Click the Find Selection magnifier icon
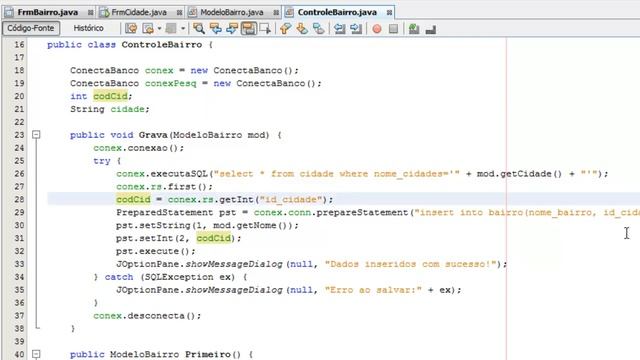The width and height of the screenshot is (640, 360). pos(199,28)
